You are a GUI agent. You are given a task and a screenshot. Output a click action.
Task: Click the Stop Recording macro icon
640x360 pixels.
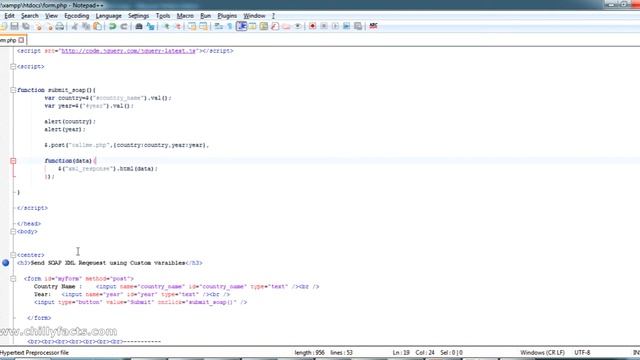[324, 26]
